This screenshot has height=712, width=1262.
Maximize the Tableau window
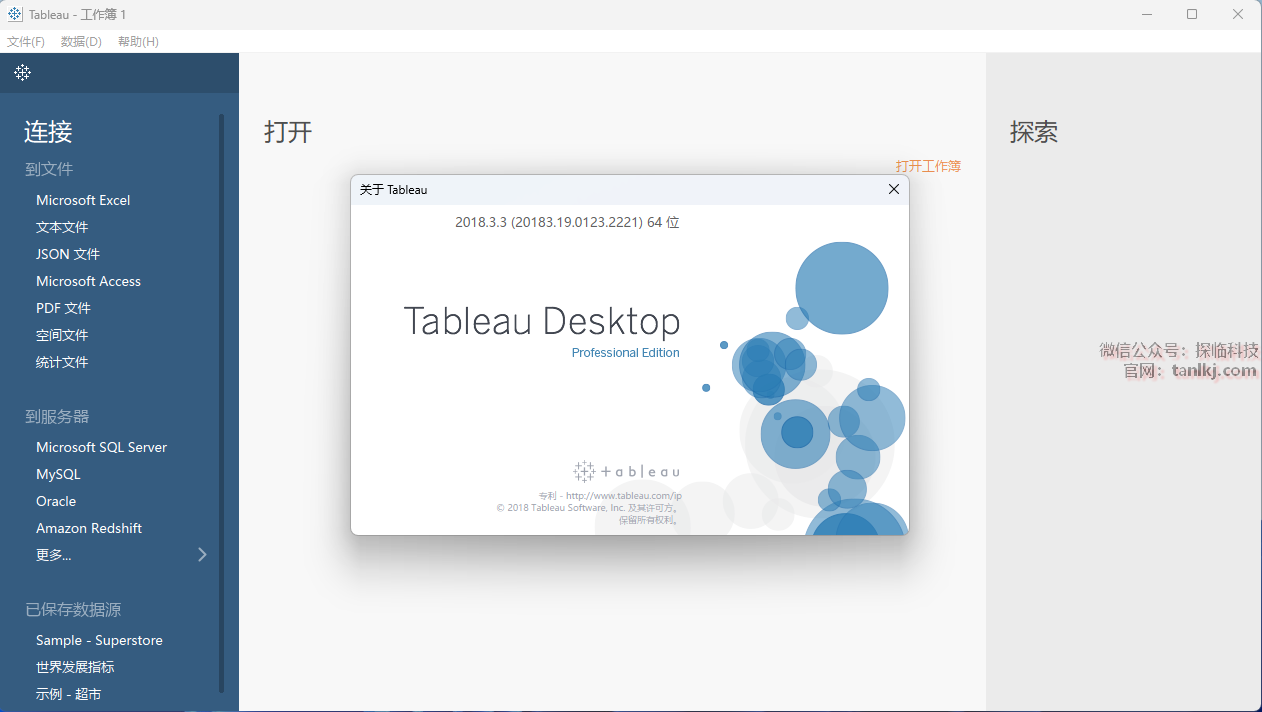coord(1192,14)
